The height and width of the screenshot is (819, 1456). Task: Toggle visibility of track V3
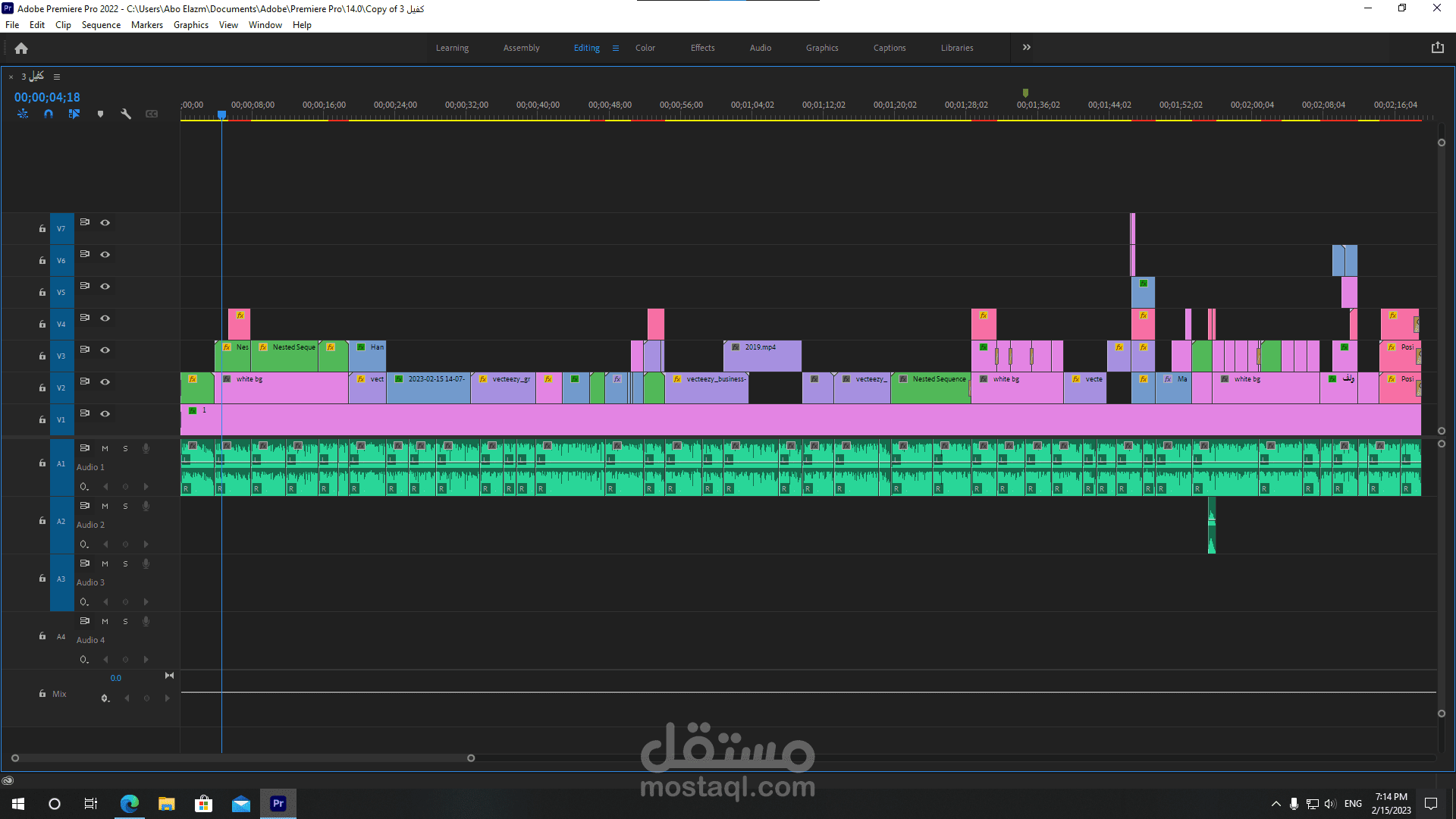105,350
